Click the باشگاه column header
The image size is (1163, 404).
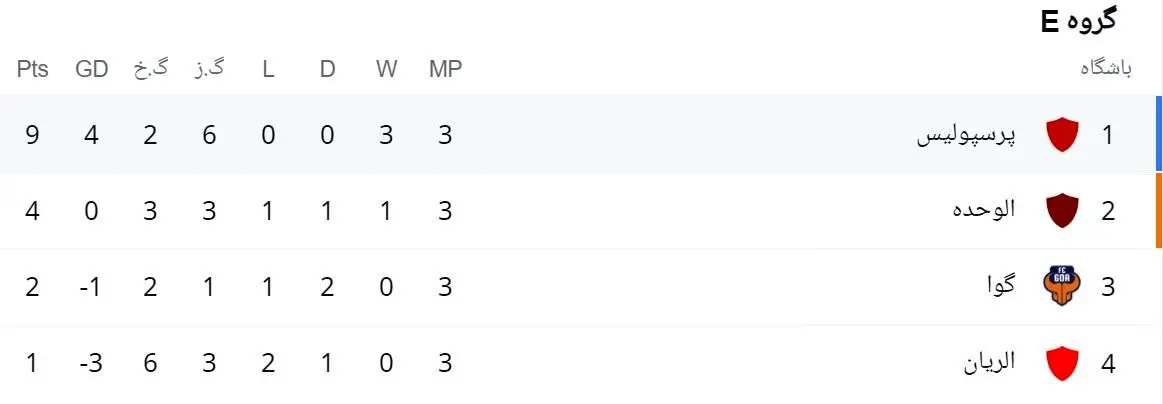[1105, 69]
